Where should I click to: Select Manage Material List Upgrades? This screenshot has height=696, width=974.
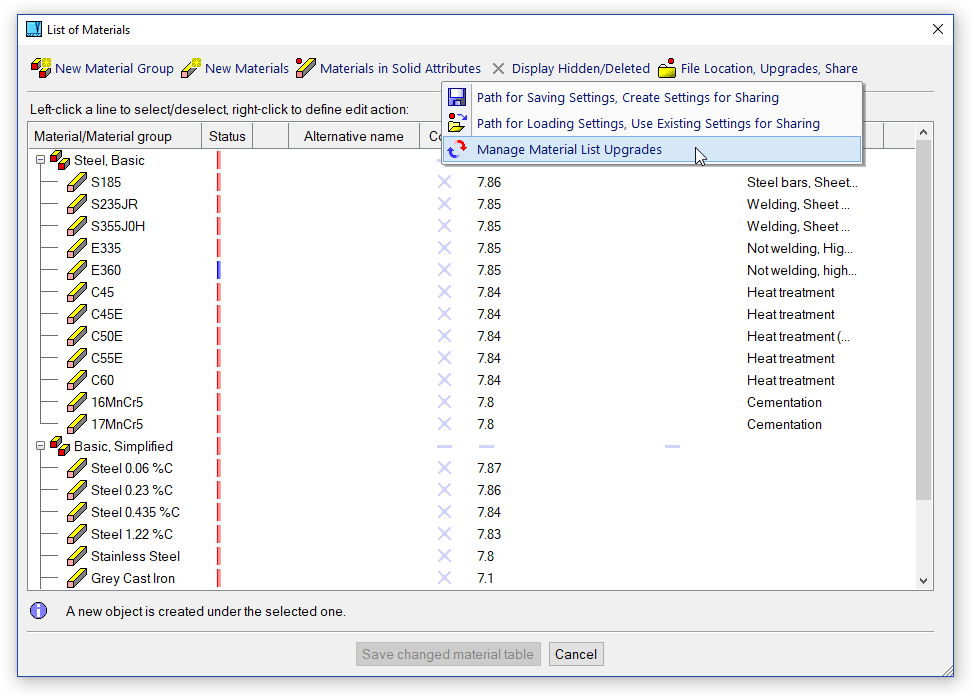569,149
